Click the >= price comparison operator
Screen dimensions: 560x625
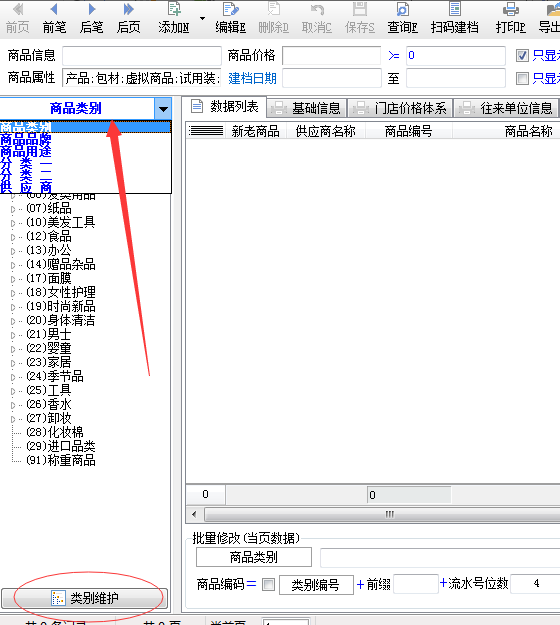[394, 56]
